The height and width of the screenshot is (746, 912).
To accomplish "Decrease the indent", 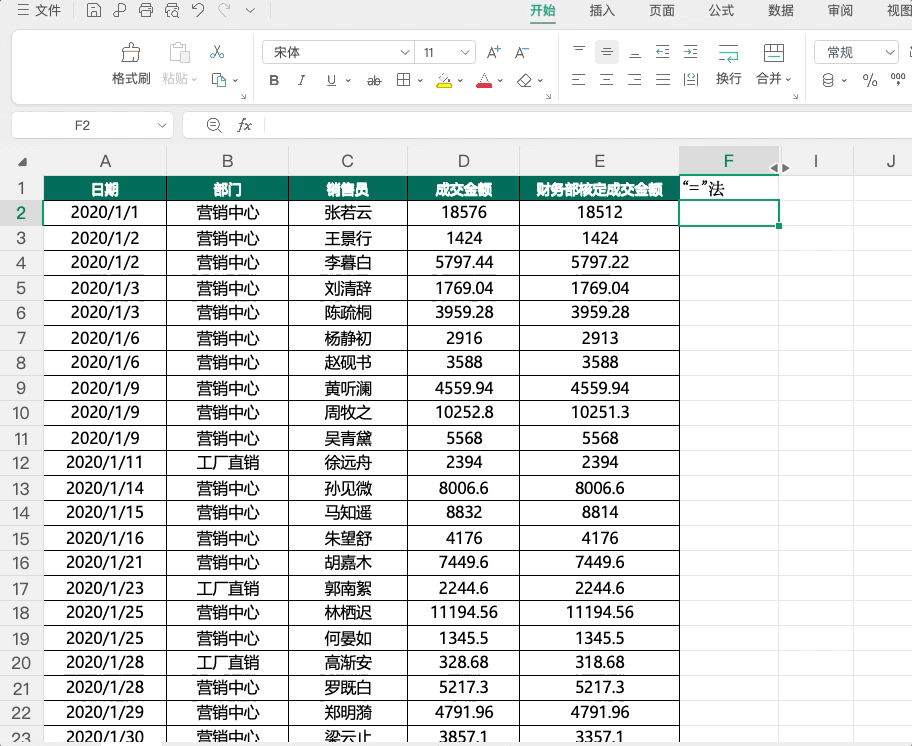I will (x=662, y=52).
